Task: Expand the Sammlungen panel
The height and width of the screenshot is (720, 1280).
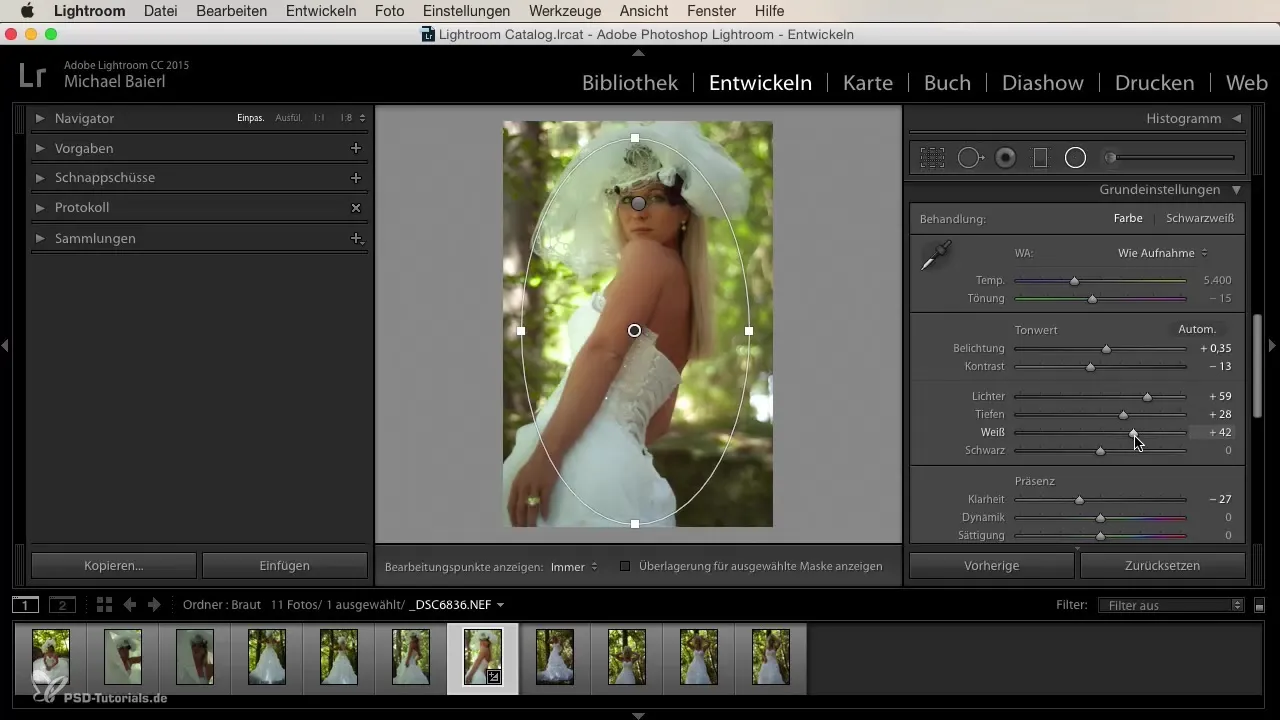Action: [x=40, y=238]
